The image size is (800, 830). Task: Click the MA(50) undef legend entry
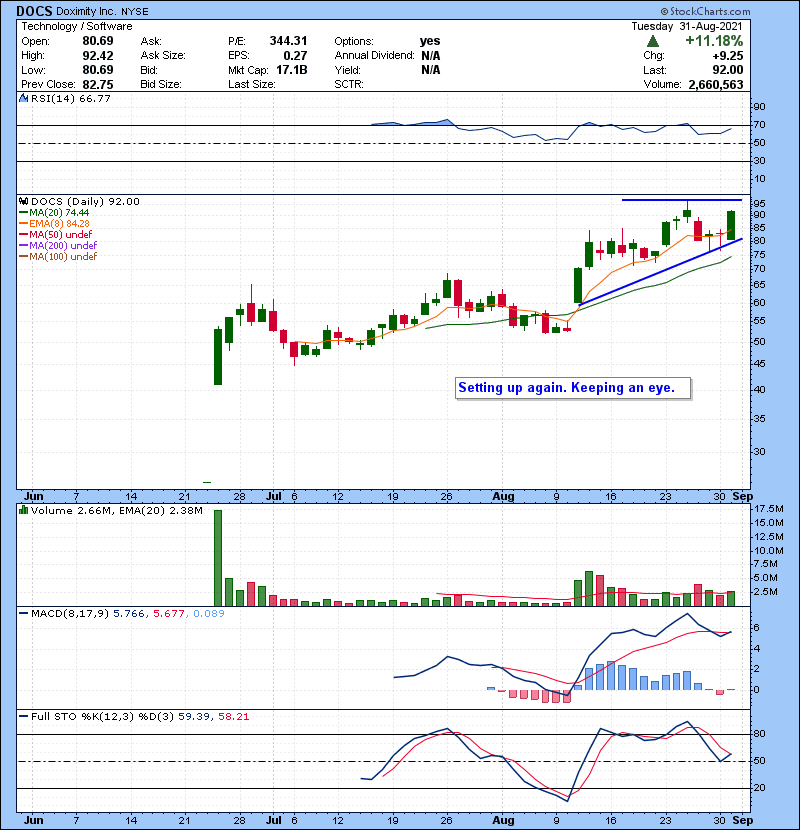pos(60,234)
